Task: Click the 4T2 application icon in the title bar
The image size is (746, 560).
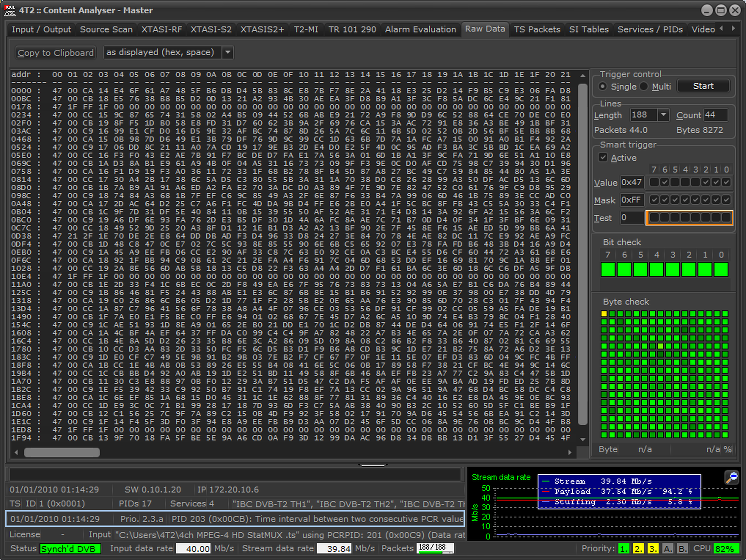Action: 10,10
